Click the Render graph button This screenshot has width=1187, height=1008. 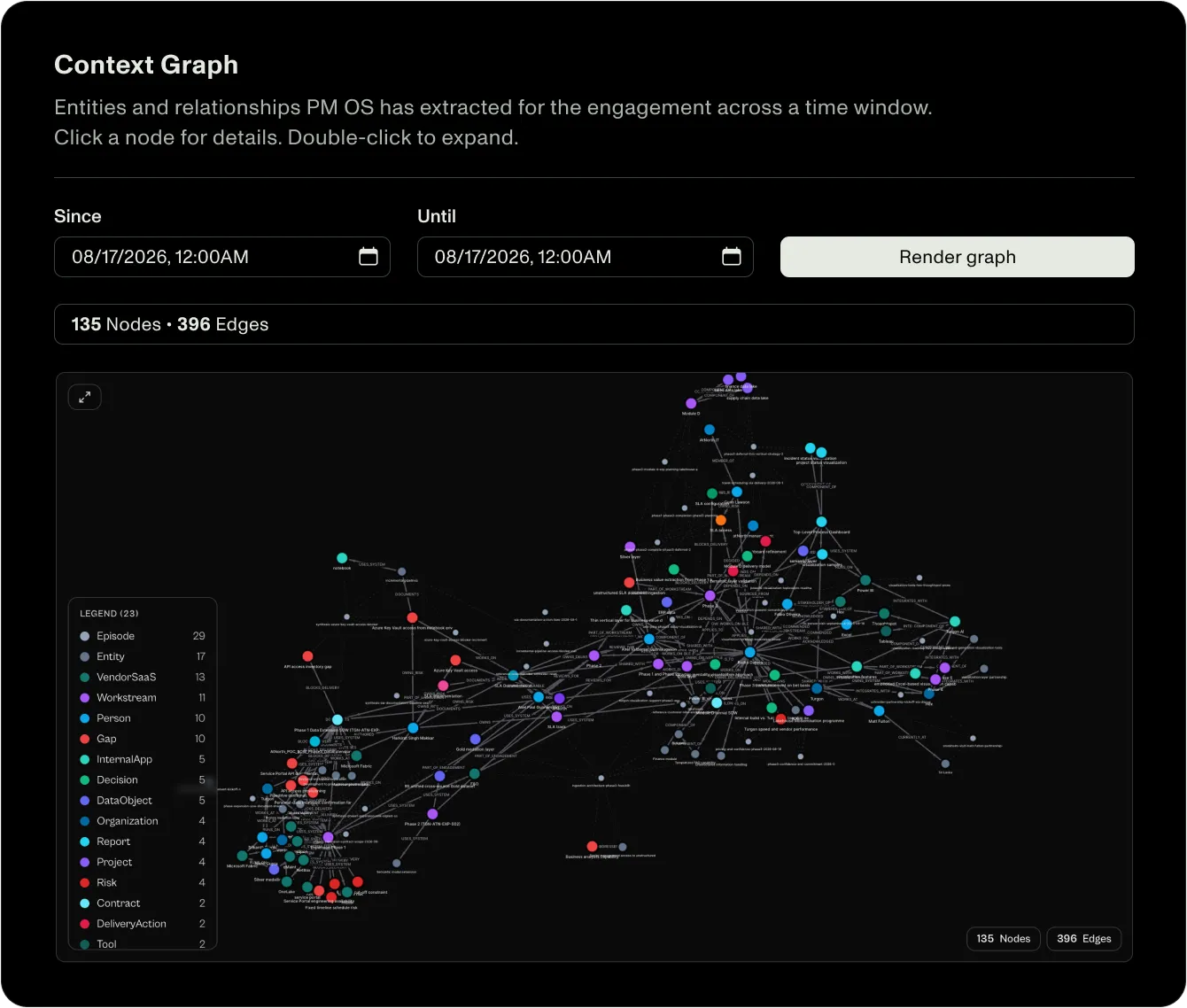pos(957,257)
